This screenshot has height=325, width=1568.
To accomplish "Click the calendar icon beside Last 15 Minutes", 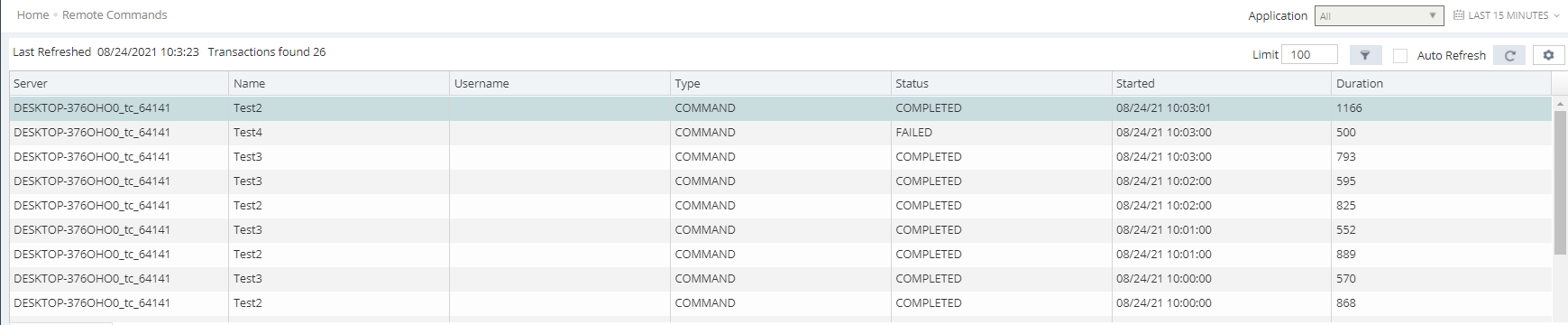I will pos(1459,15).
